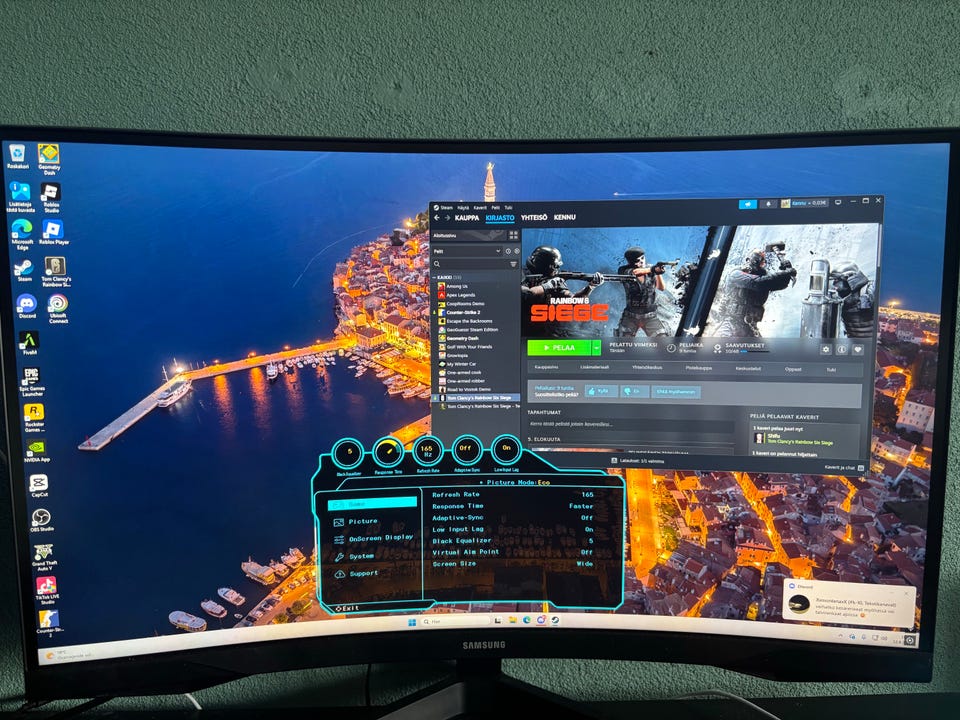Open TikTok LIVE Studio desktop icon
The height and width of the screenshot is (720, 960).
tap(46, 590)
